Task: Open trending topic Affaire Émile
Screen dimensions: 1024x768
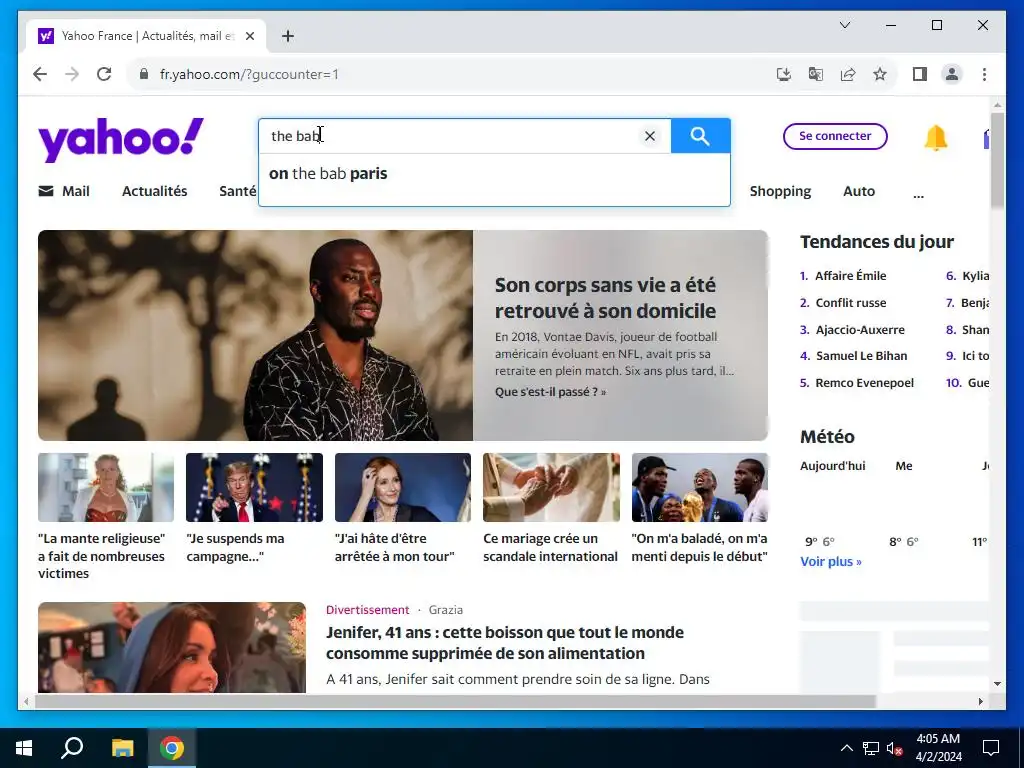Action: (x=850, y=276)
